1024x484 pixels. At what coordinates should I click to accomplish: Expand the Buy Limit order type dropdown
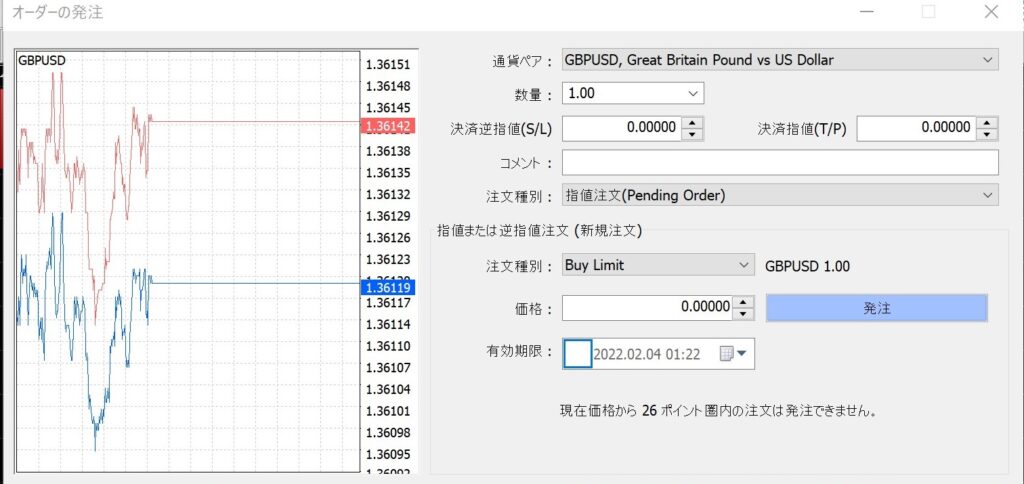657,266
